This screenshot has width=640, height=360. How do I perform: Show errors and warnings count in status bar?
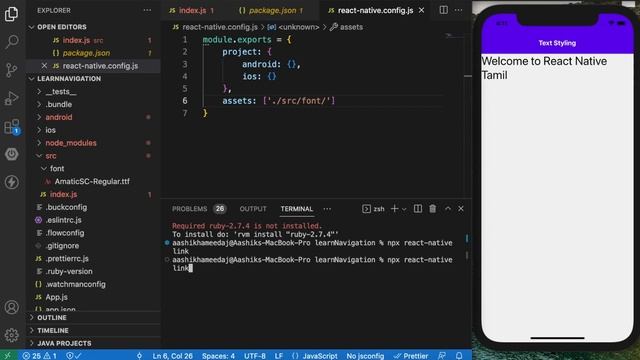pos(39,356)
